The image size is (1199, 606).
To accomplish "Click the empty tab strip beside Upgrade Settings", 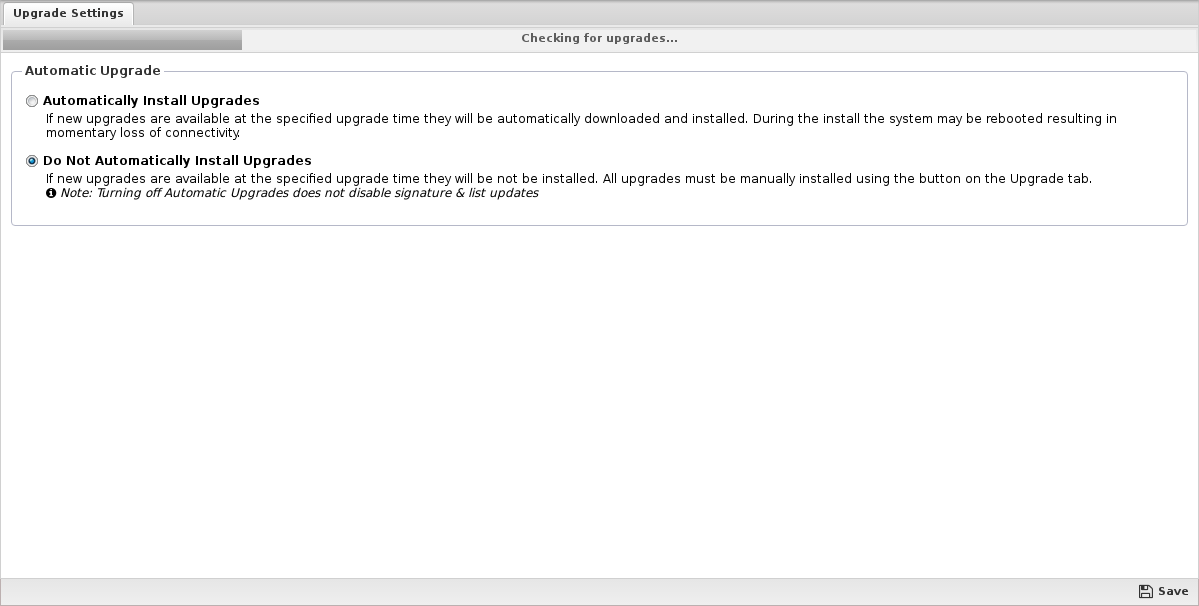I will (665, 14).
